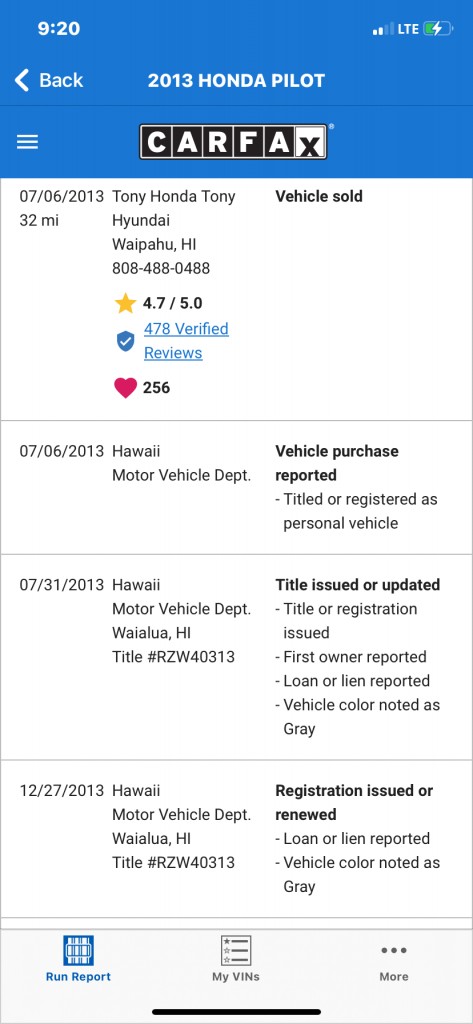Screen dimensions: 473x1024
Task: Tap the battery charging indicator
Action: click(437, 29)
